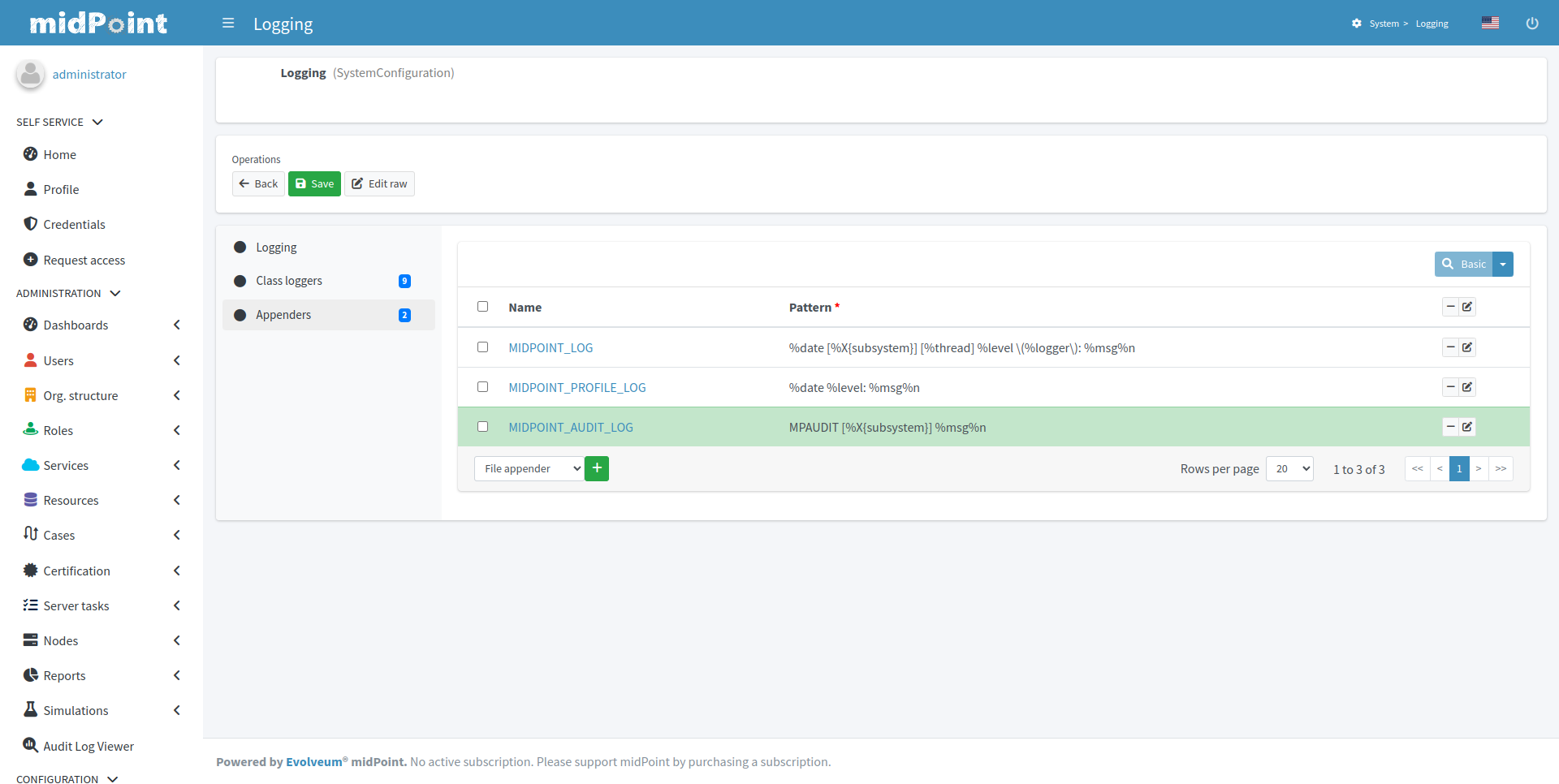
Task: Check the MIDPOINT_LOG row checkbox
Action: (482, 347)
